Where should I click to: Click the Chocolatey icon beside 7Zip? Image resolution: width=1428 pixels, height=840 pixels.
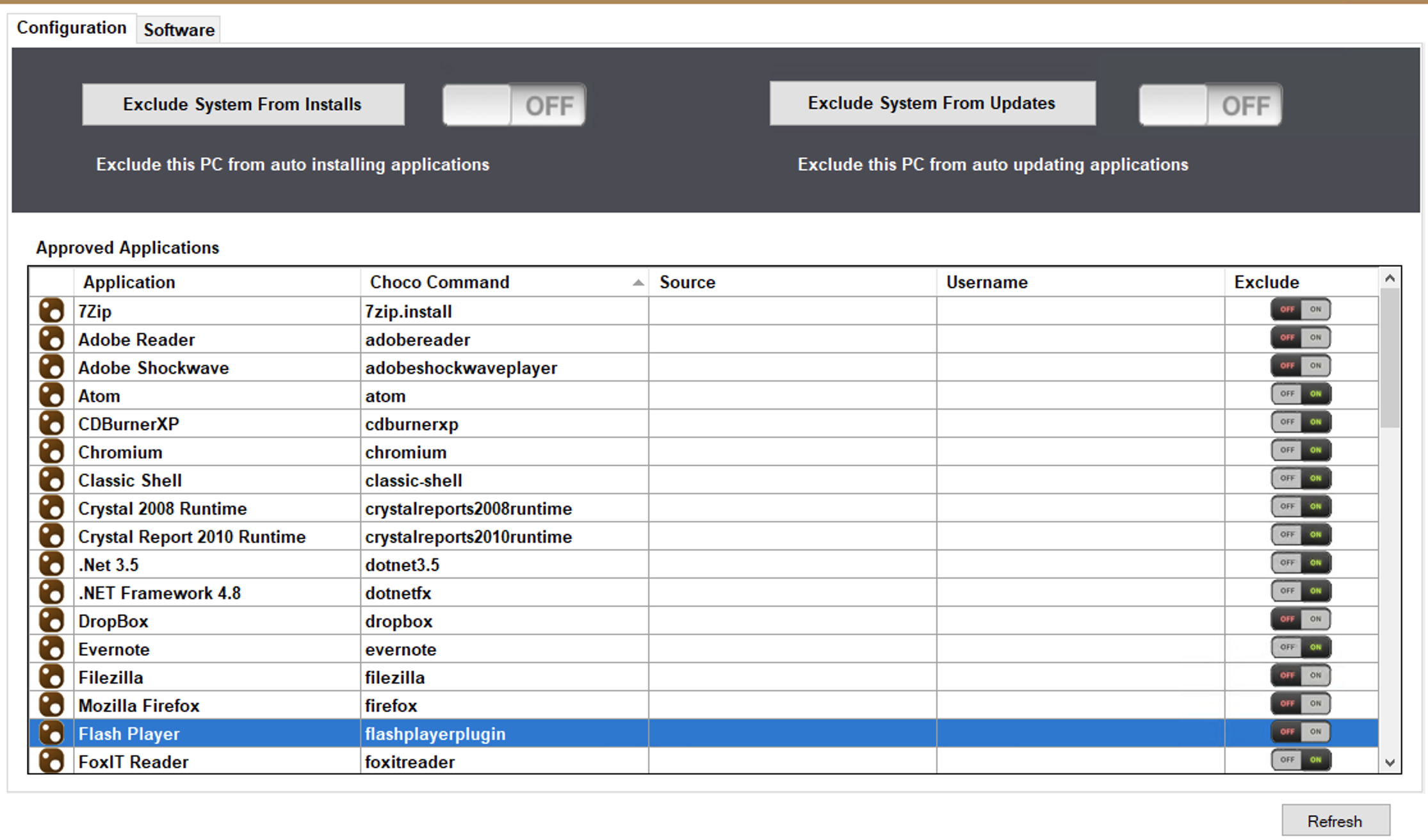51,311
